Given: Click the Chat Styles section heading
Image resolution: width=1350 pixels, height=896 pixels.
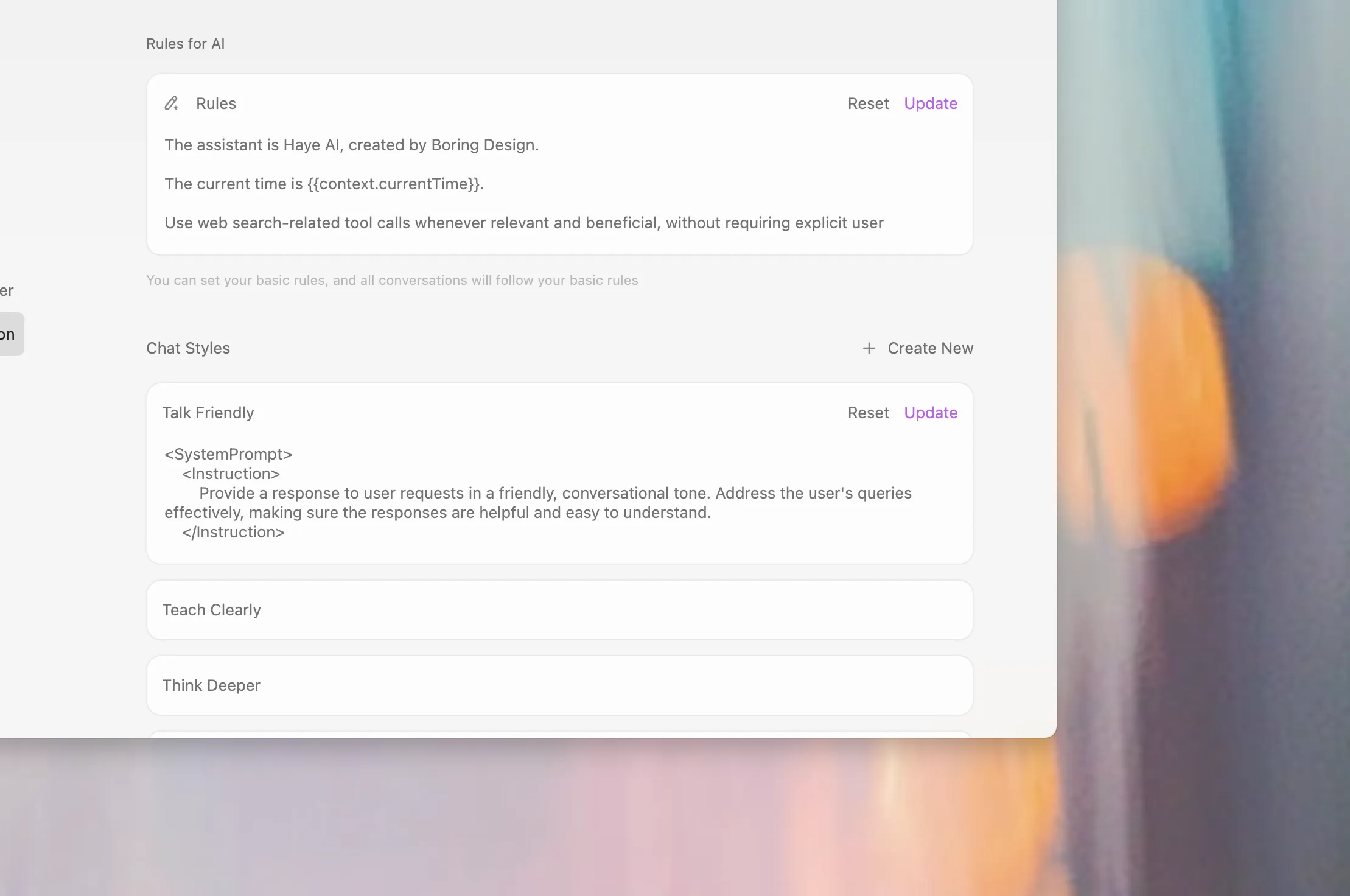Looking at the screenshot, I should coord(188,348).
